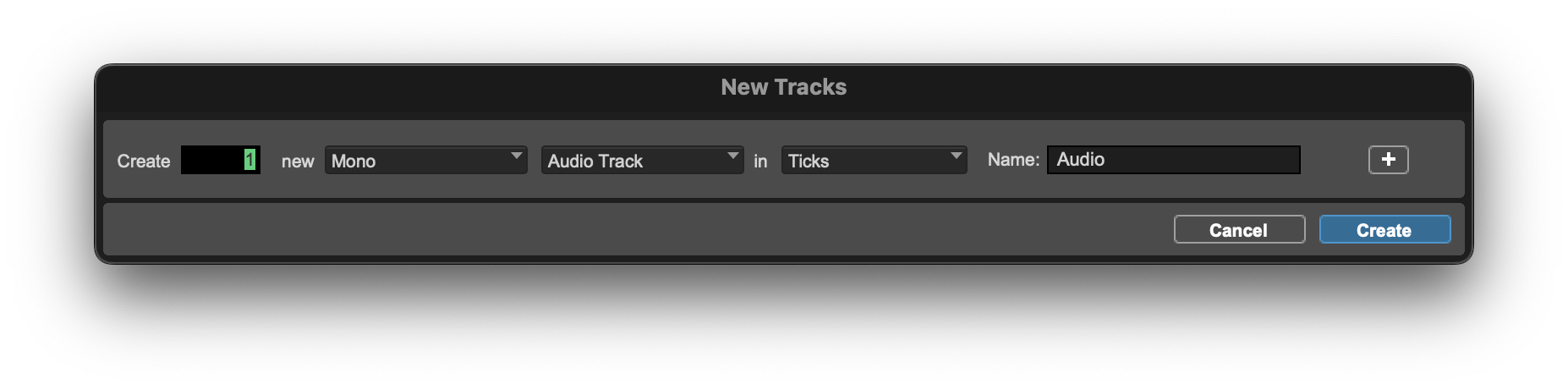The image size is (1568, 389).
Task: Add another track row with plus button
Action: click(x=1388, y=160)
